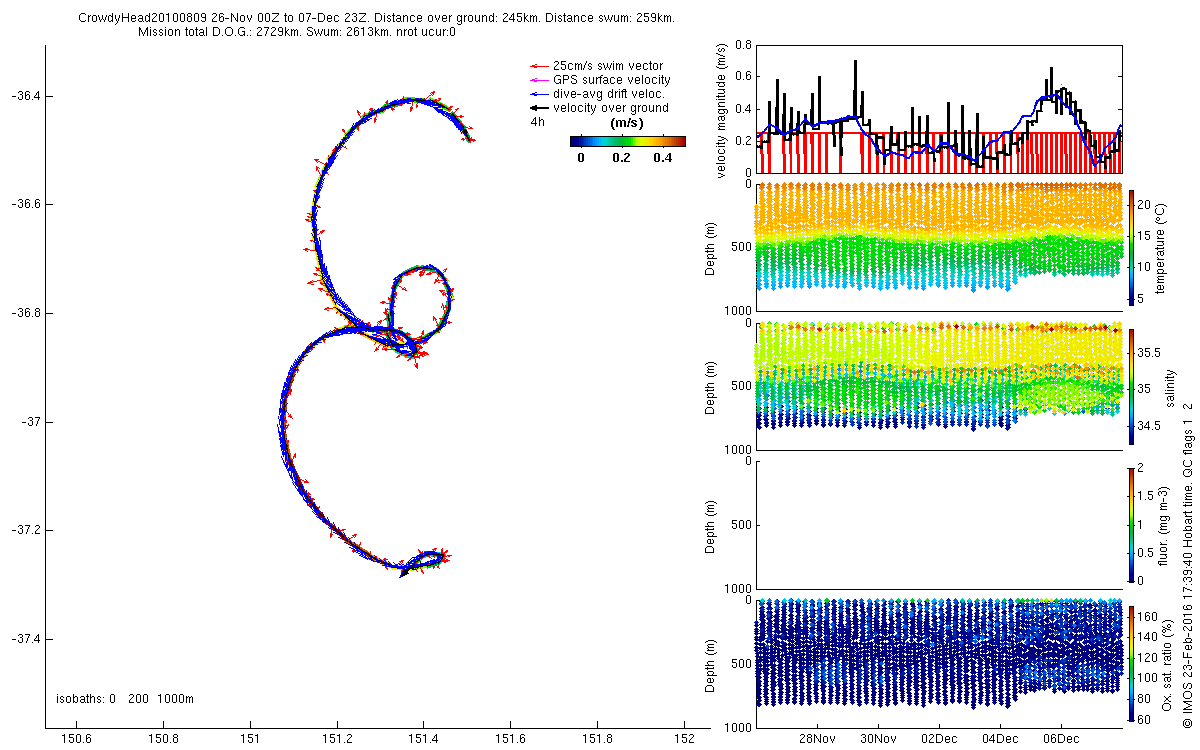Click the 30Nov date tick label
1200x750 pixels.
[878, 739]
